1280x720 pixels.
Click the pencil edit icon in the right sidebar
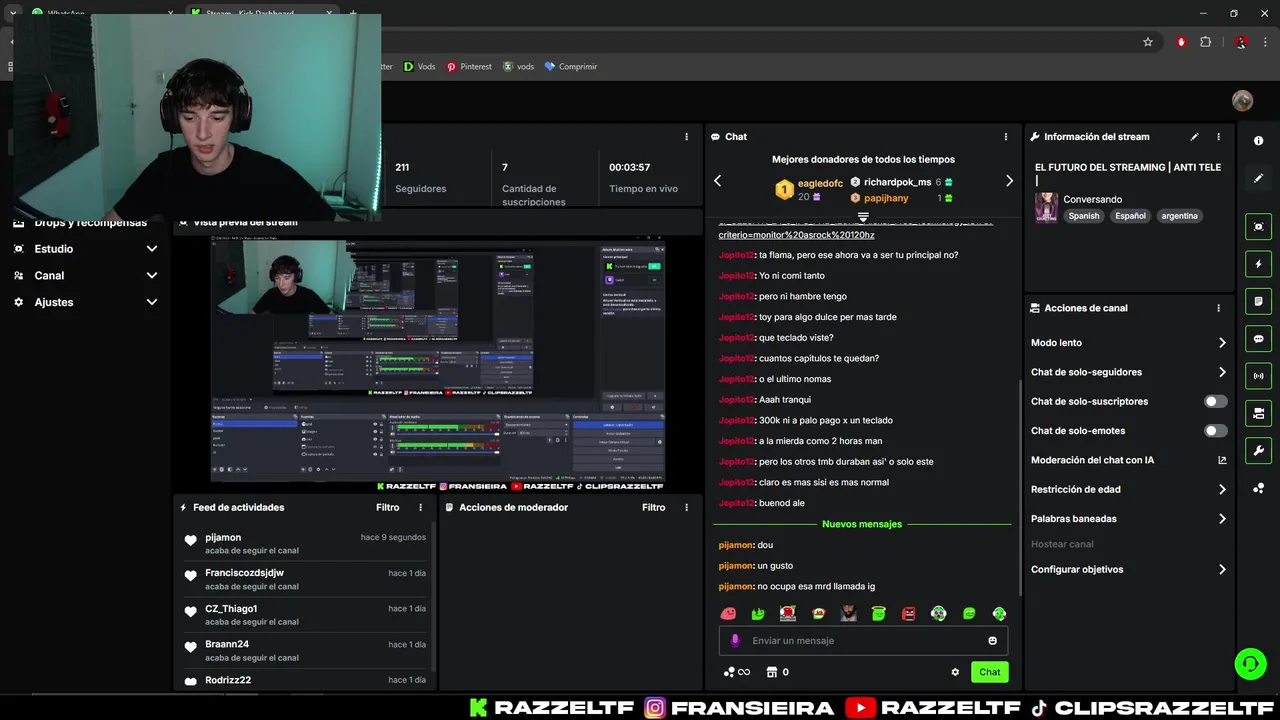click(x=1258, y=178)
